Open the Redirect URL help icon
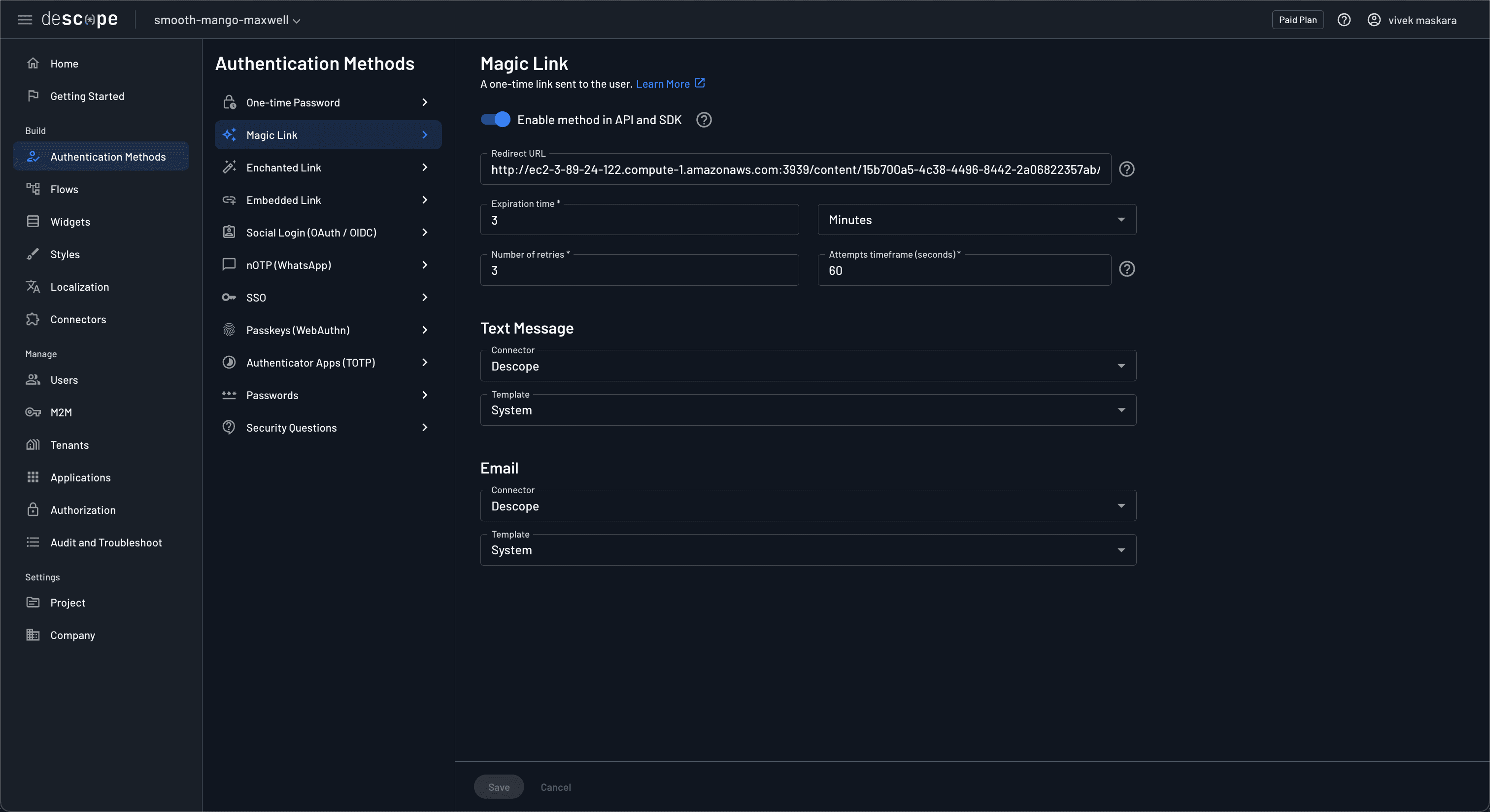This screenshot has height=812, width=1490. point(1127,169)
